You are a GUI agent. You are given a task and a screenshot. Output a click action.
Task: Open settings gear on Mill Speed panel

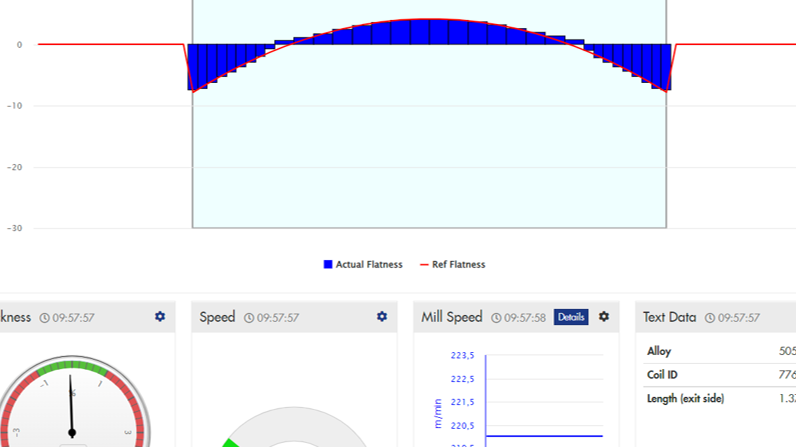(x=604, y=317)
